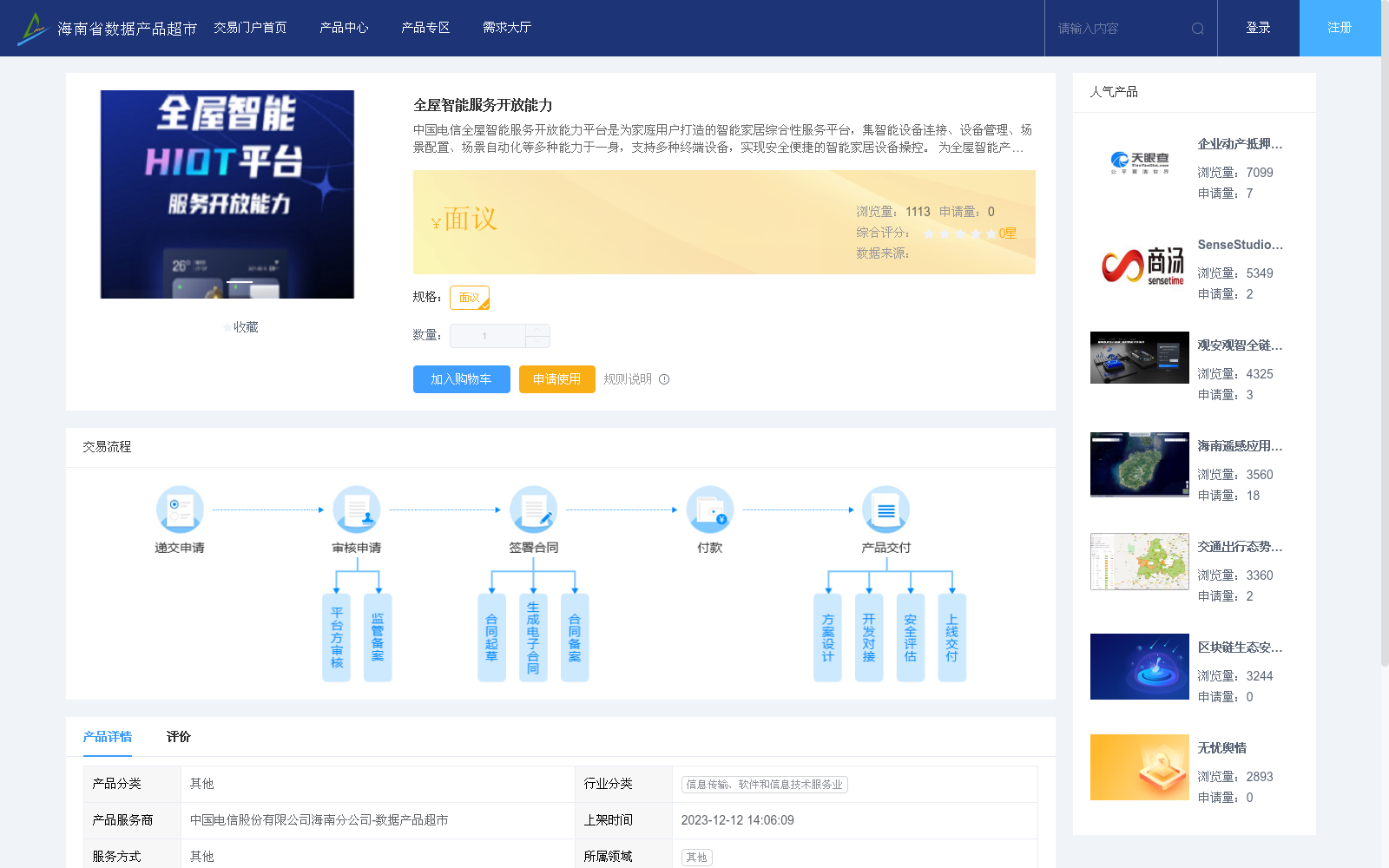Click the 付款 step icon
The image size is (1389, 868).
point(710,510)
